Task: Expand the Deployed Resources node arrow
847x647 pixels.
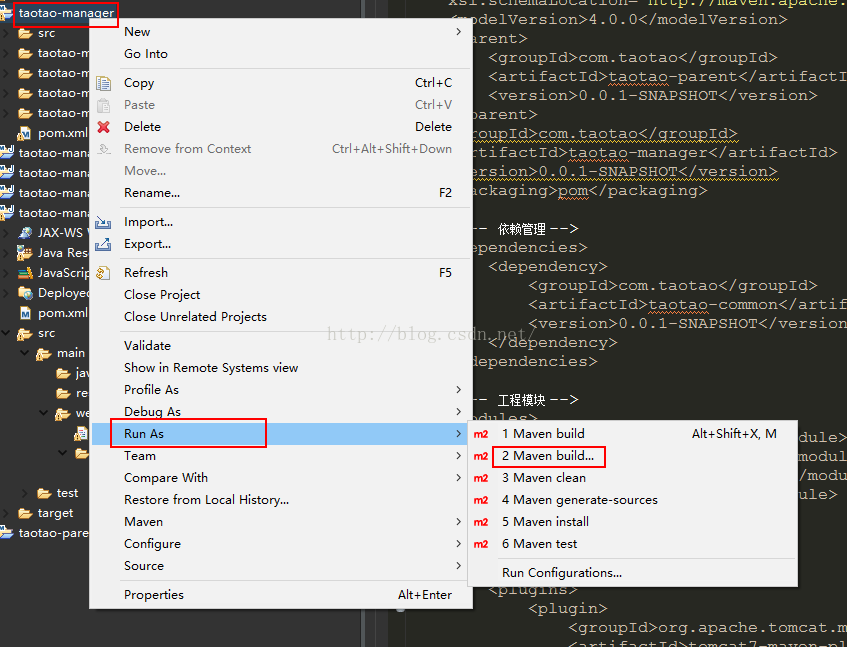Action: pyautogui.click(x=6, y=293)
